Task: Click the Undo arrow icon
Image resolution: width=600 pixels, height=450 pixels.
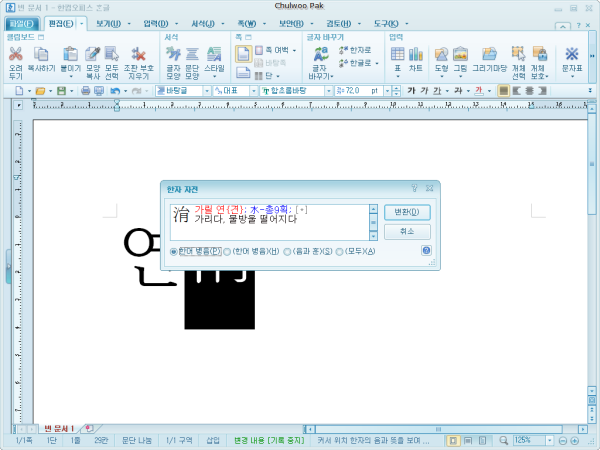Action: [115, 91]
